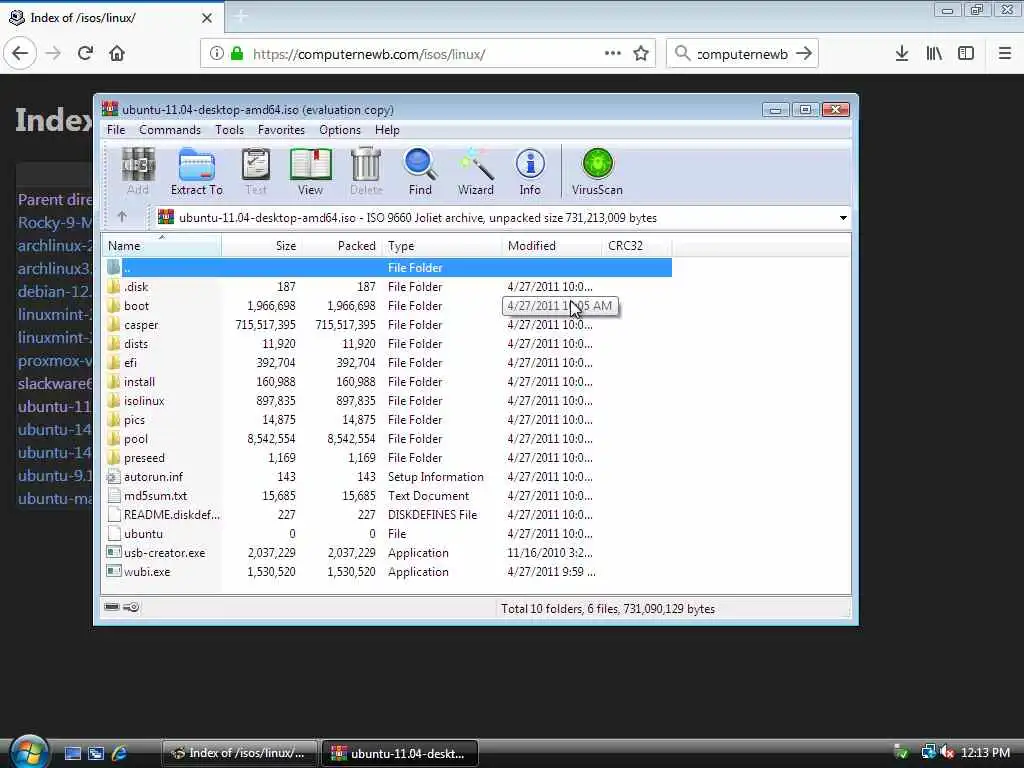Bookmark this page with star icon
The image size is (1024, 768).
(x=641, y=54)
